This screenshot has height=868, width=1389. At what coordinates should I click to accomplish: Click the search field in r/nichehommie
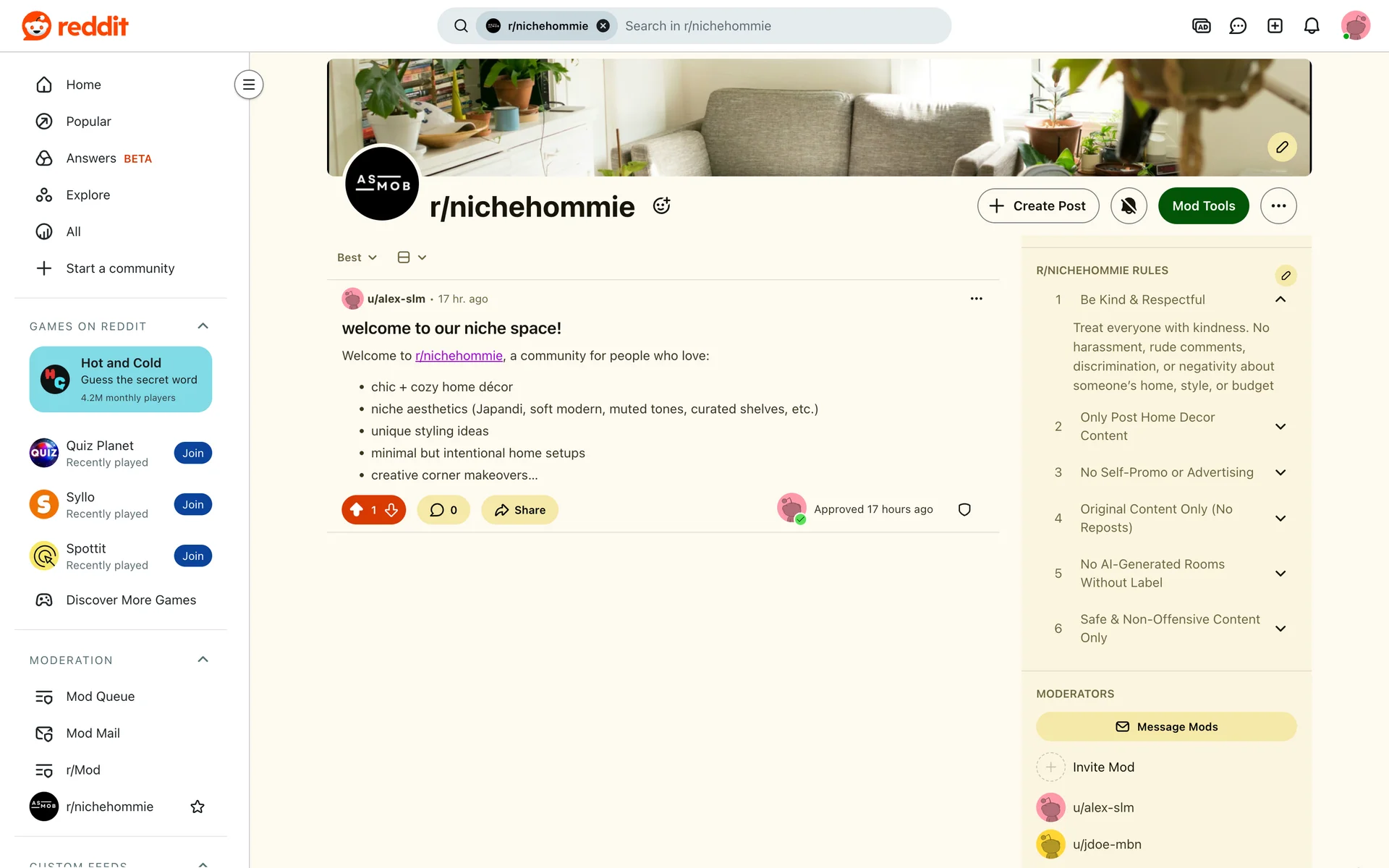pos(781,26)
